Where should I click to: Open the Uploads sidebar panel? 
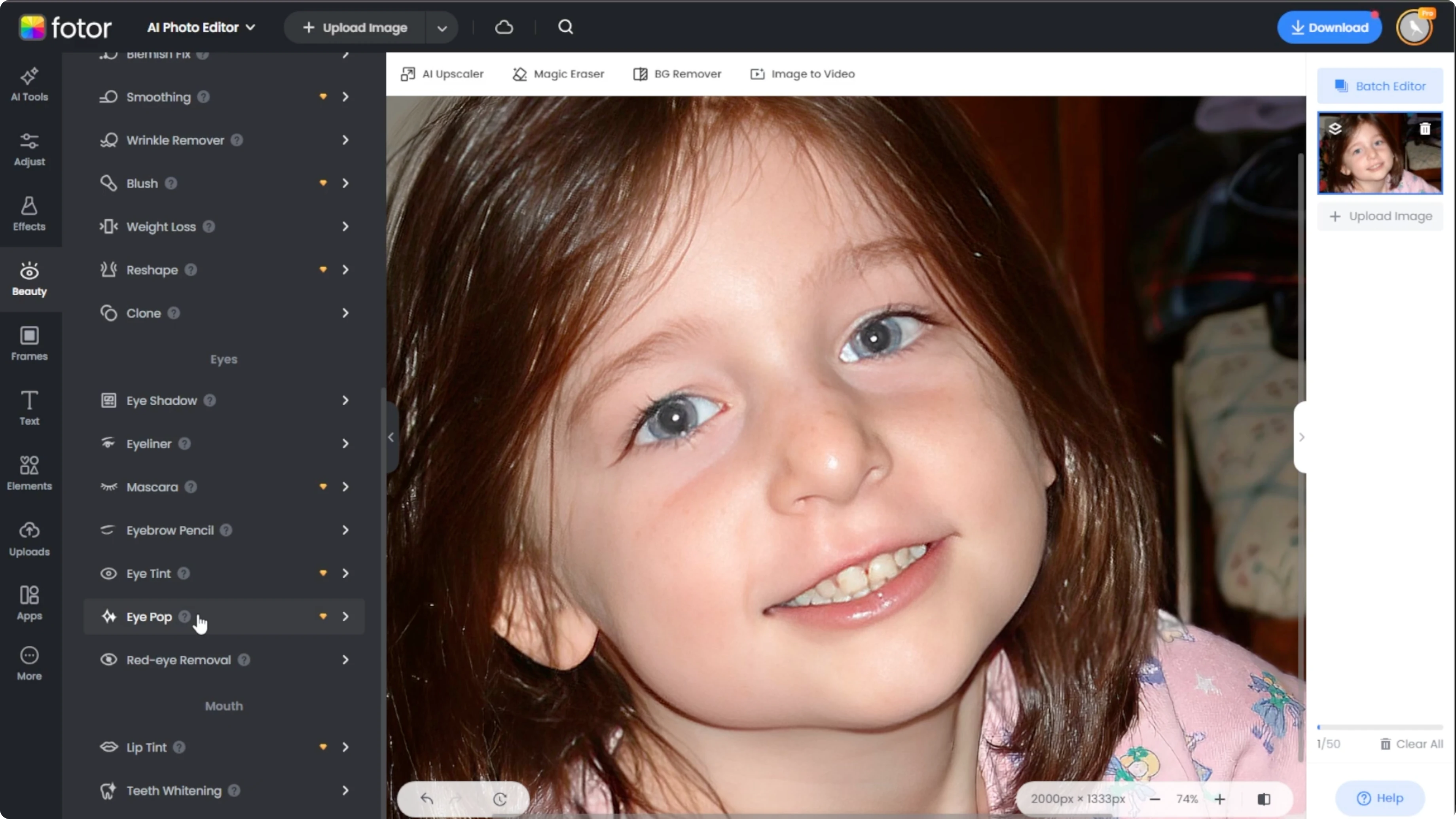coord(29,538)
